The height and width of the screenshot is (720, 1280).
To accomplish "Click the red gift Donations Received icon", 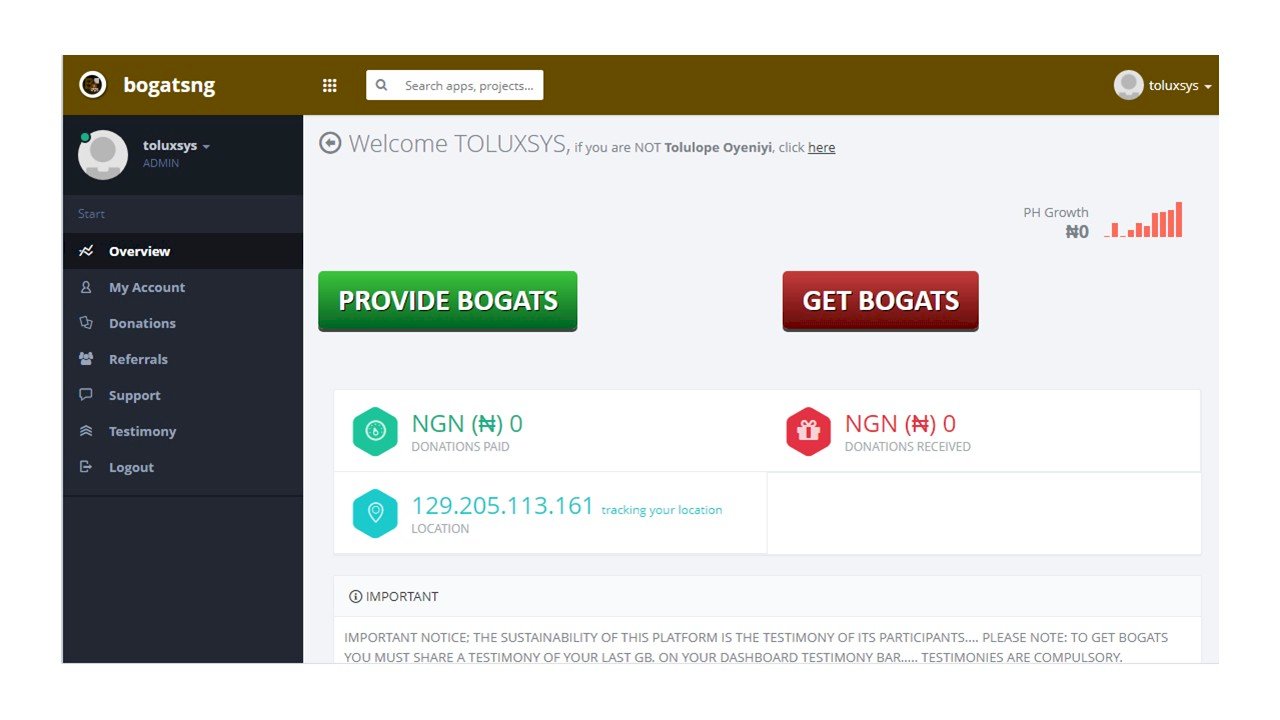I will tap(808, 431).
